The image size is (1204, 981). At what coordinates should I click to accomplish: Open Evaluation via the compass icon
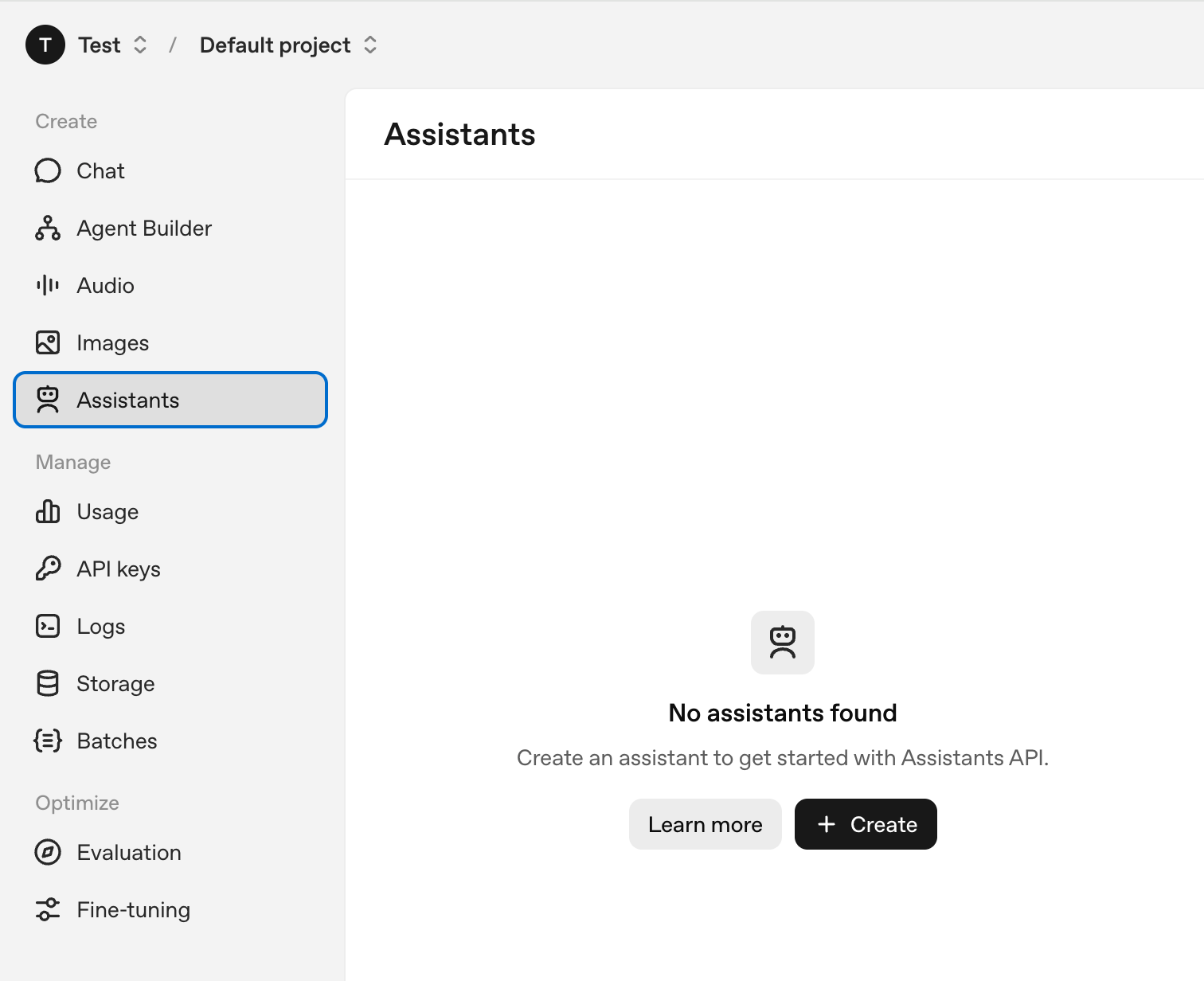(48, 853)
